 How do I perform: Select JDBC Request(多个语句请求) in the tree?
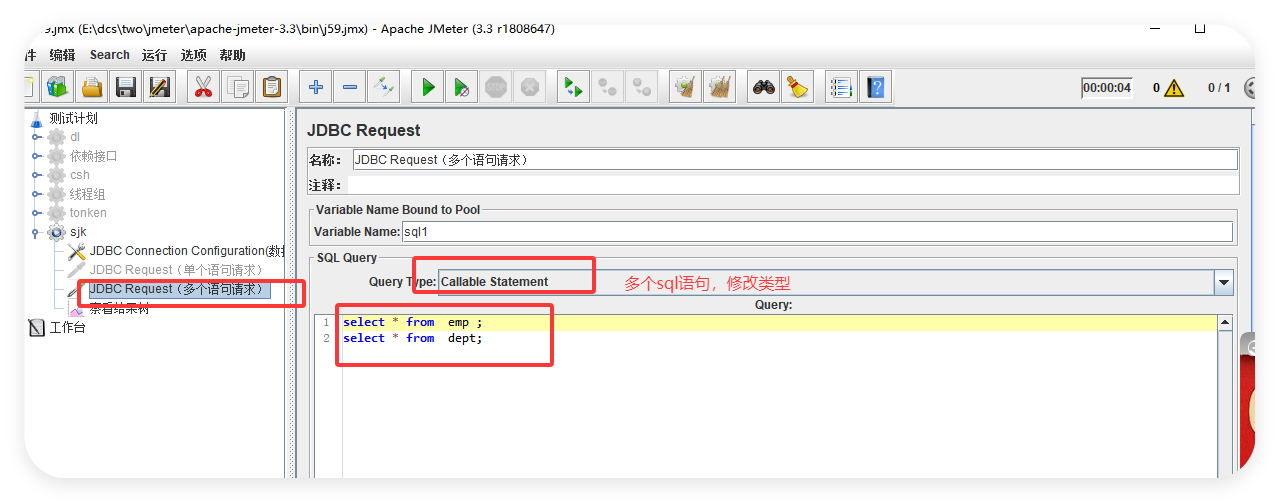point(179,289)
